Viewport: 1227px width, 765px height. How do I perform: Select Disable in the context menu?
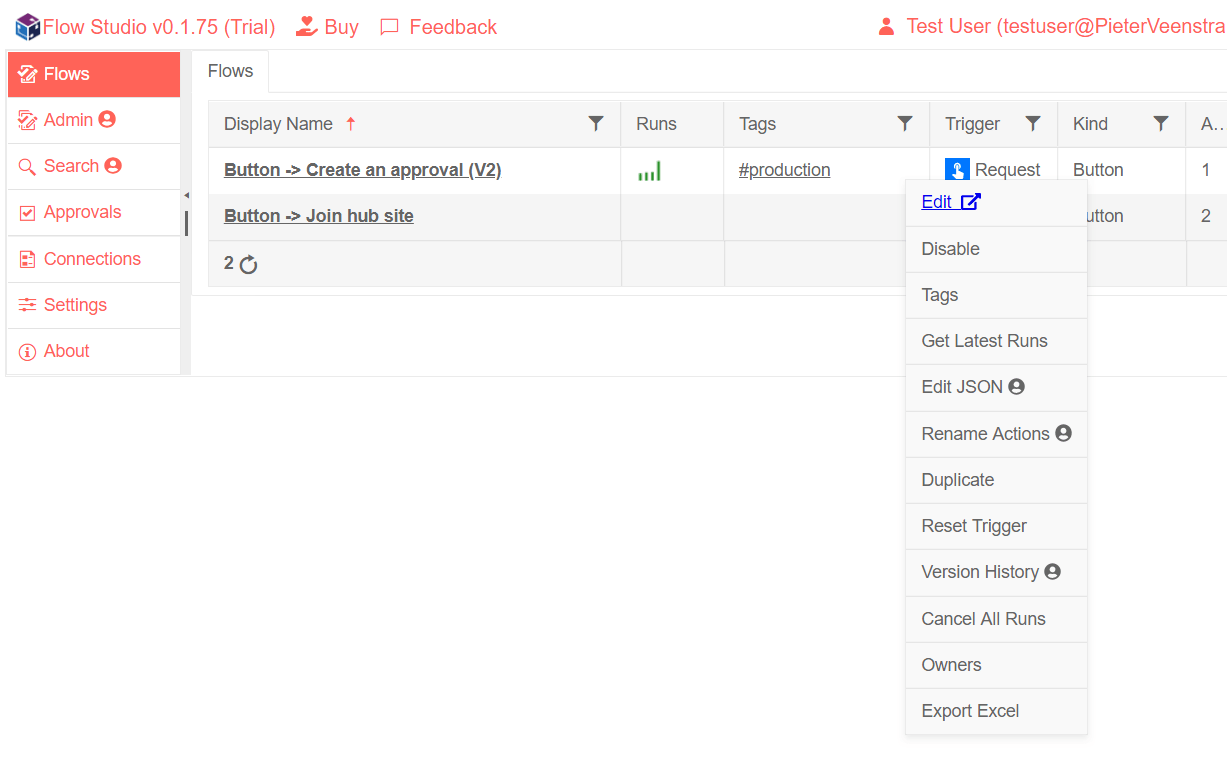996,249
